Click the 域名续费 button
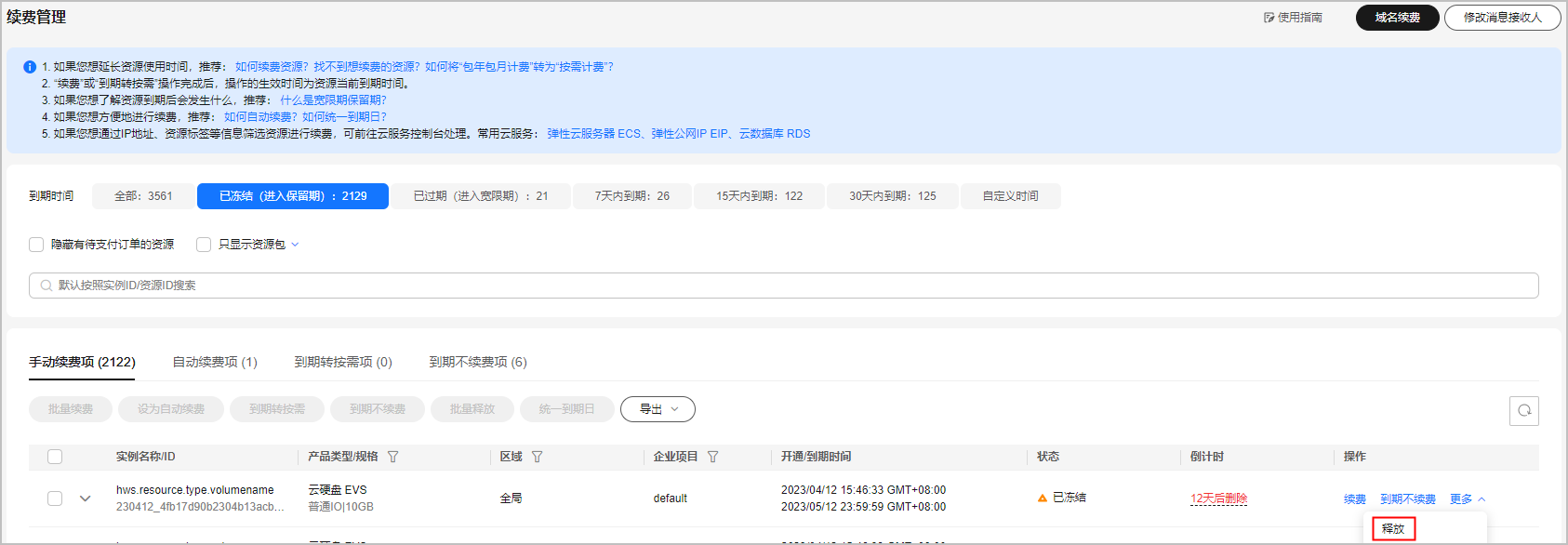 click(x=1397, y=18)
